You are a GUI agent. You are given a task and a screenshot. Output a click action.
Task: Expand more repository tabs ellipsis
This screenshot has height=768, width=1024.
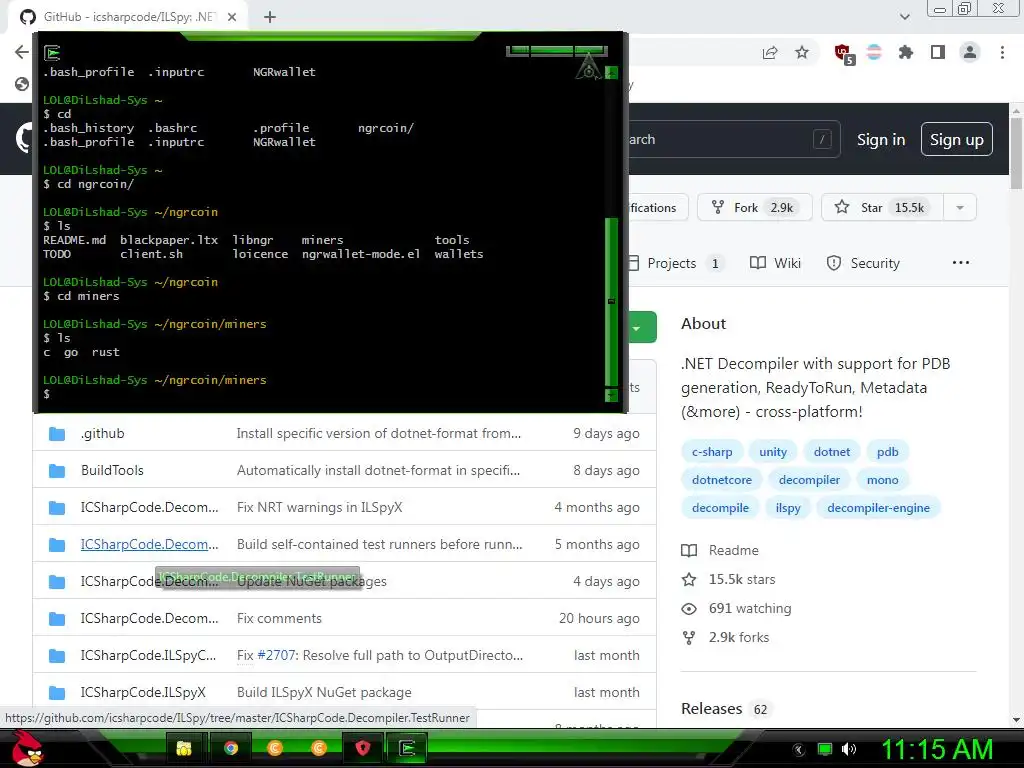[x=961, y=263]
